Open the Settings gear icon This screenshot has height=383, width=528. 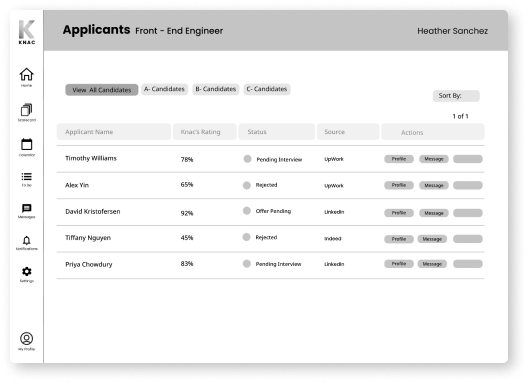coord(27,272)
